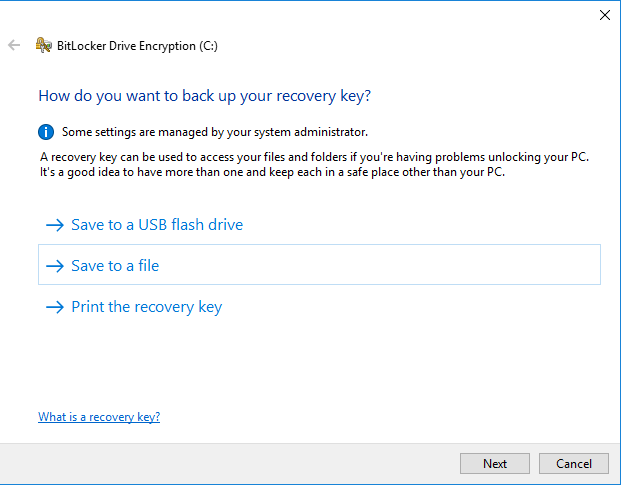
Task: Click the first line of the recovery key description
Action: click(314, 157)
